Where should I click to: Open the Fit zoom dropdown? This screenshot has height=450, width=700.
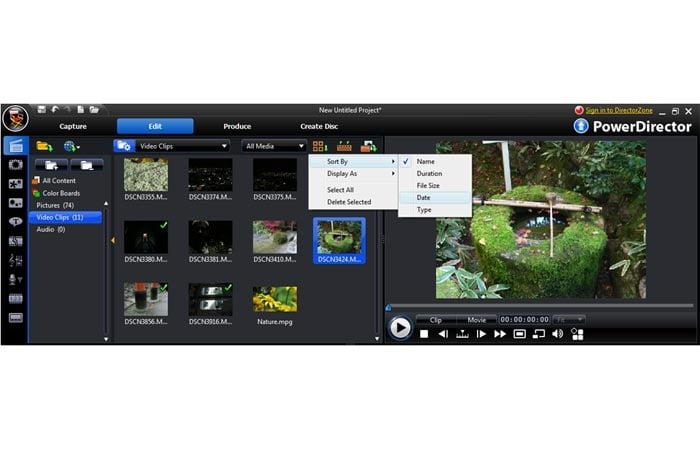tap(569, 320)
